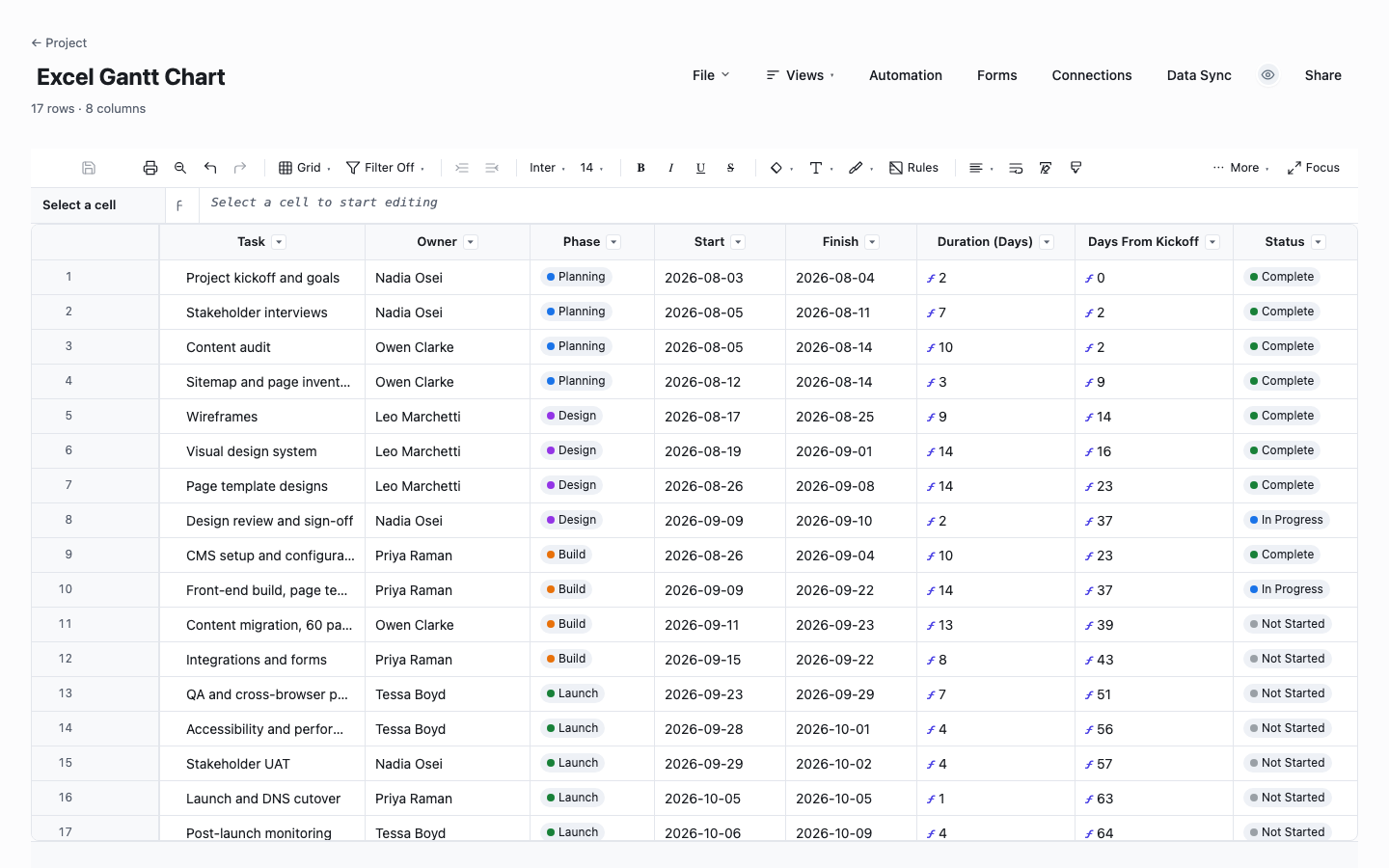This screenshot has width=1389, height=868.
Task: Open the text color T tool
Action: (821, 168)
